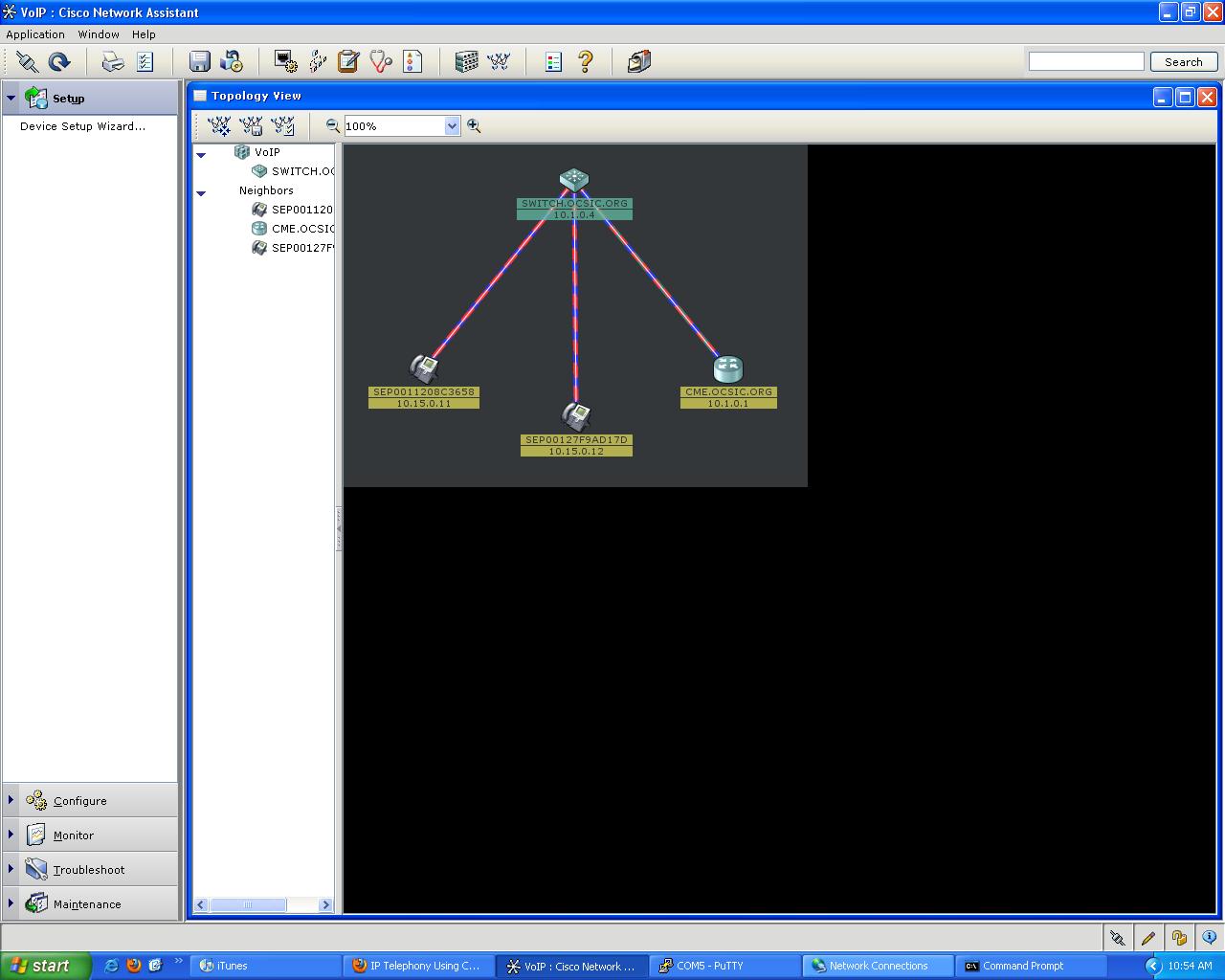Zoom out with the minus magnifier
Screen dimensions: 1225x980
click(x=332, y=125)
